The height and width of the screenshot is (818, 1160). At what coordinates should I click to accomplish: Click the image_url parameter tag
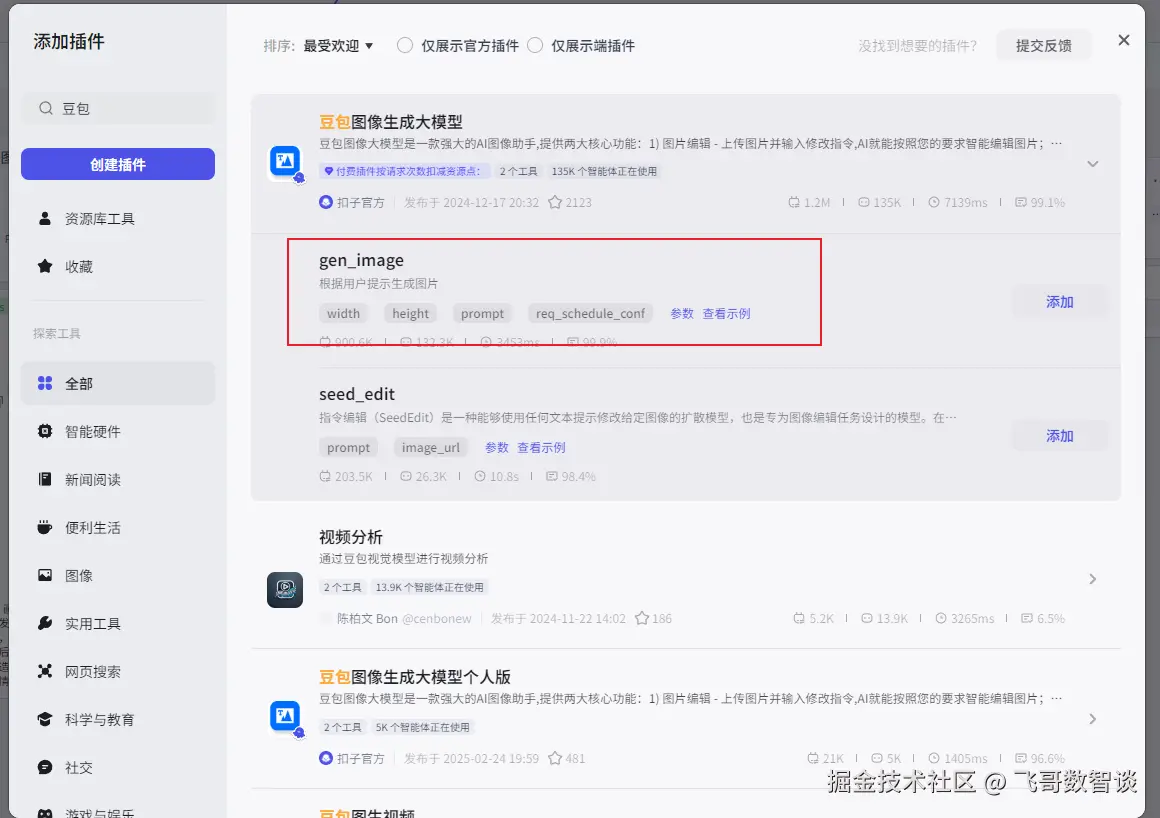point(431,447)
